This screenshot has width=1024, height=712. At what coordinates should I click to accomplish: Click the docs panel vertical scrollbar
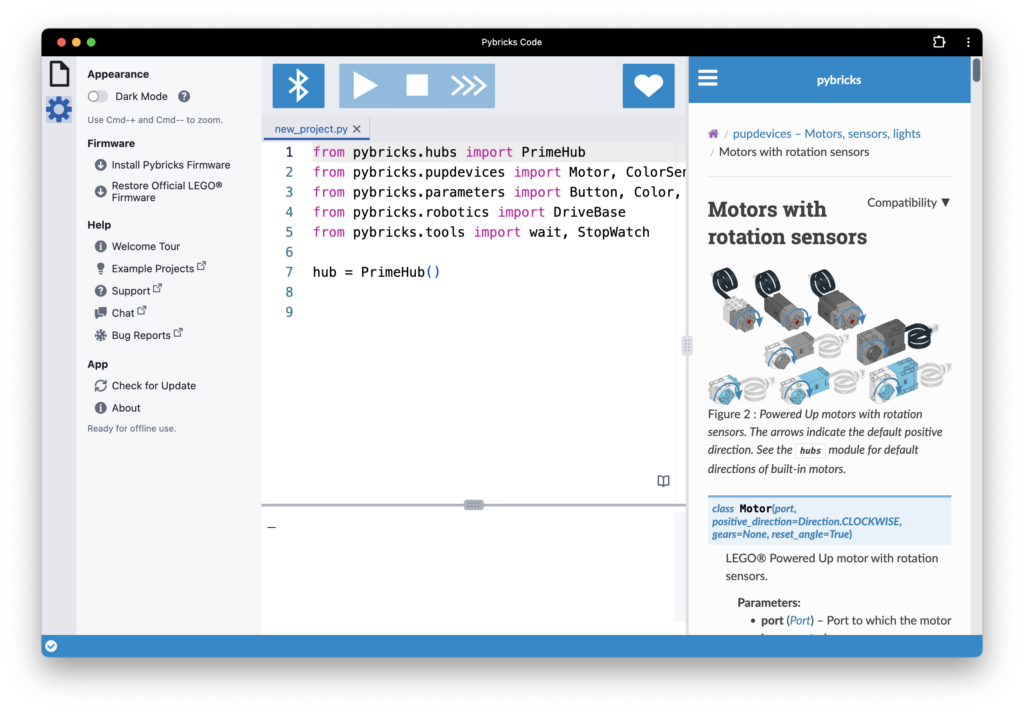[976, 71]
